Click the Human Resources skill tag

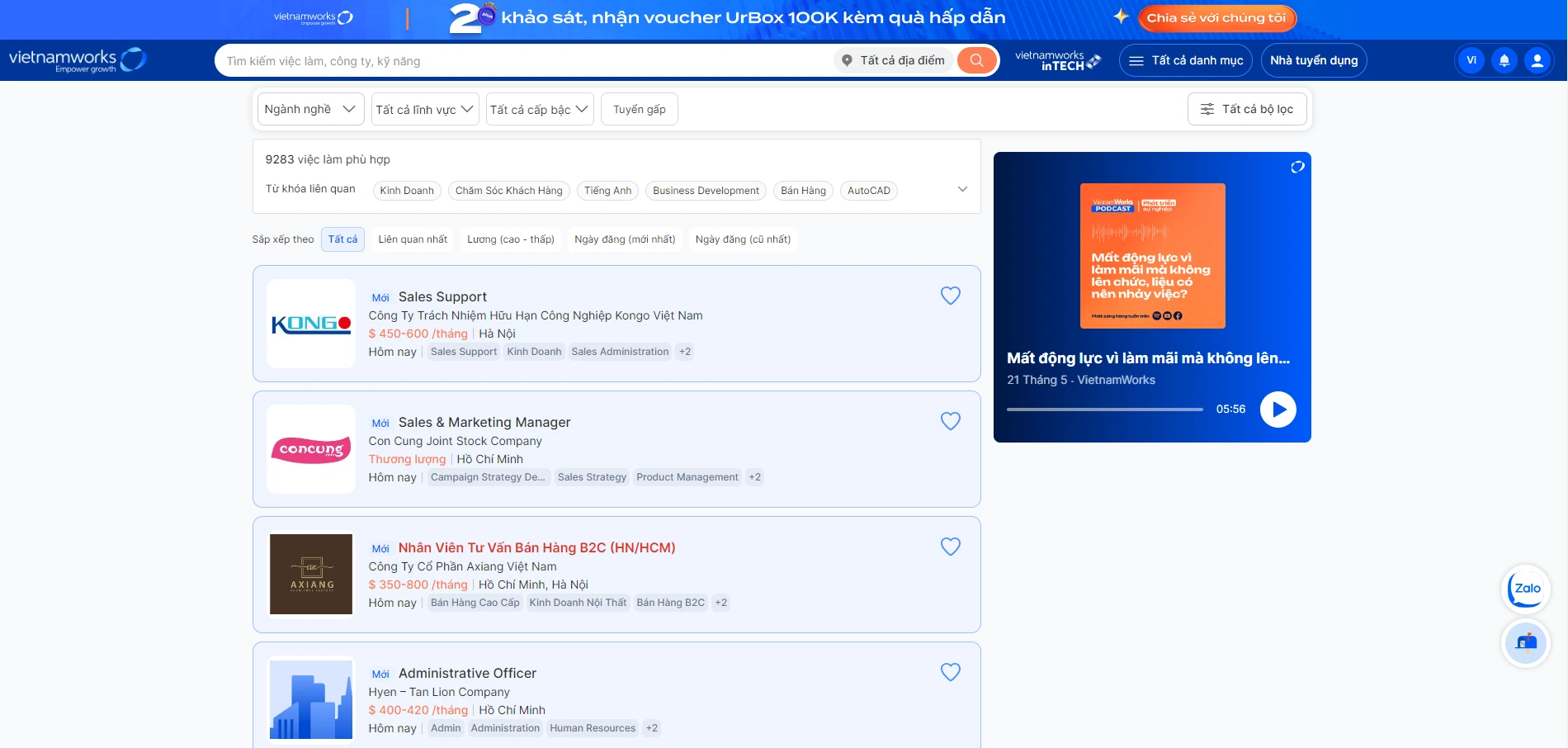593,728
